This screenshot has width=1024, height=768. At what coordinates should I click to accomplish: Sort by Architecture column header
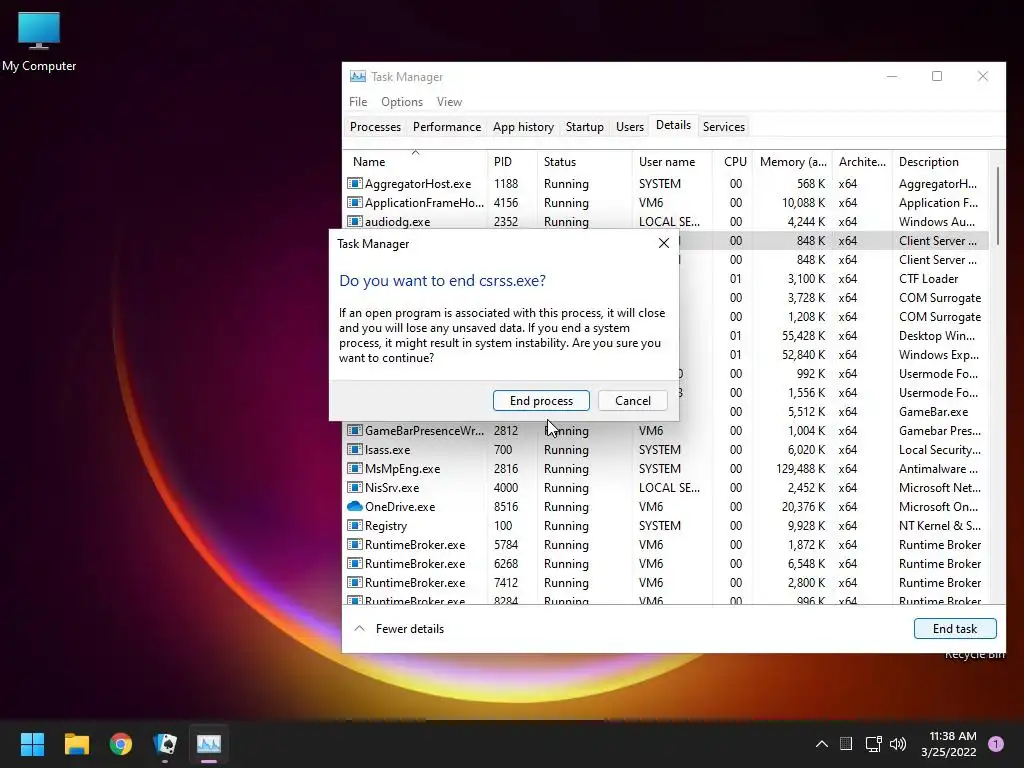coord(862,161)
